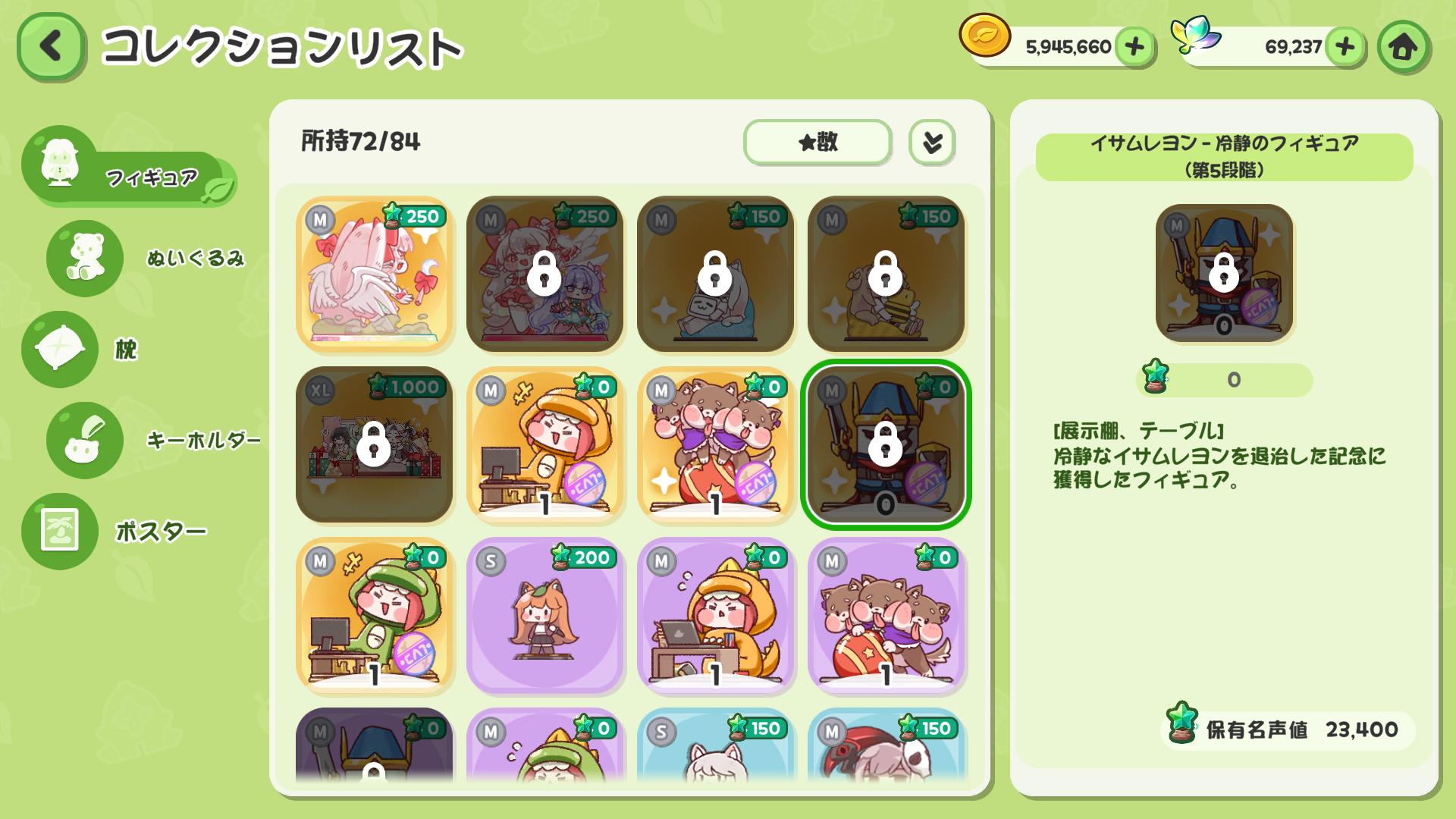Click the 保有名声値 23,400 fame display
The height and width of the screenshot is (819, 1456).
(x=1288, y=730)
